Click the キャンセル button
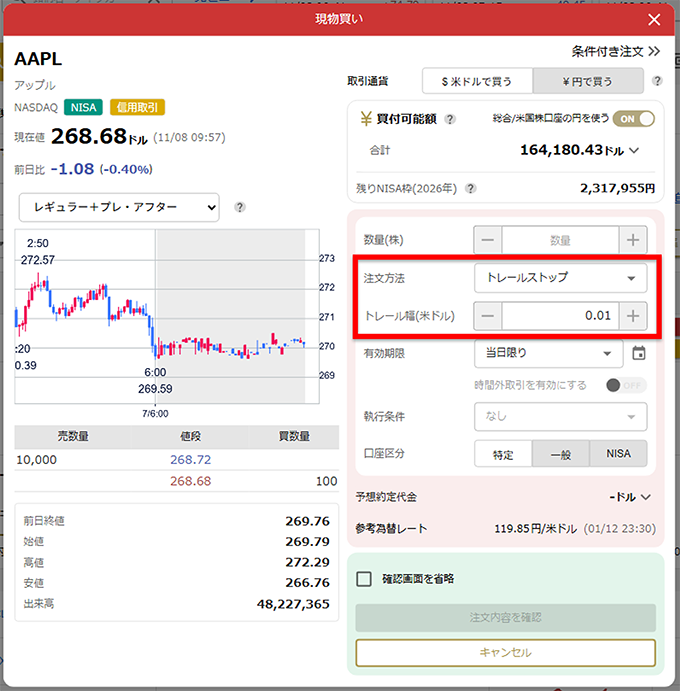680x691 pixels. coord(505,652)
